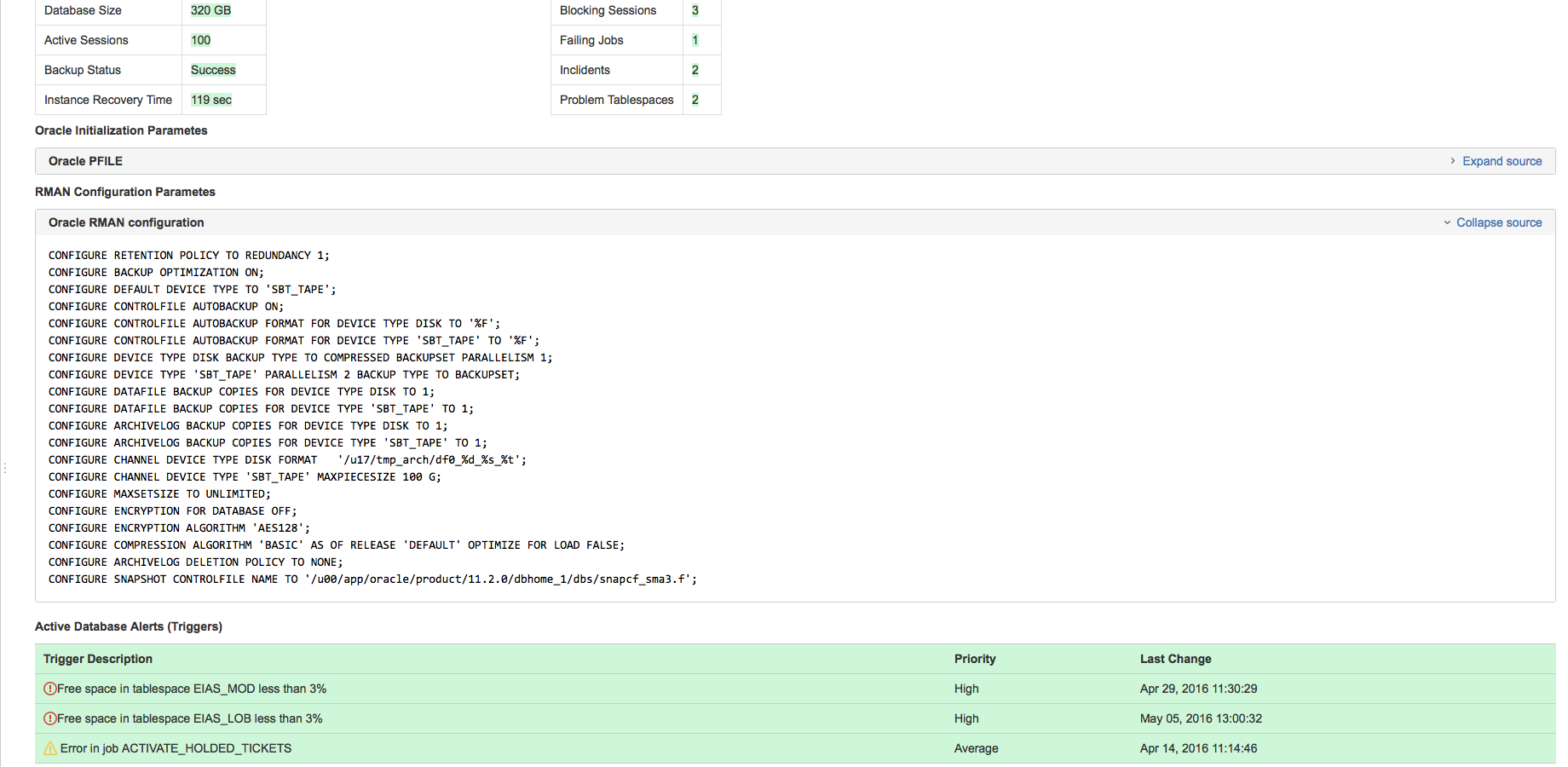Click the RETENTION POLICY TO REDUNDANCY line
1568x767 pixels.
(188, 256)
